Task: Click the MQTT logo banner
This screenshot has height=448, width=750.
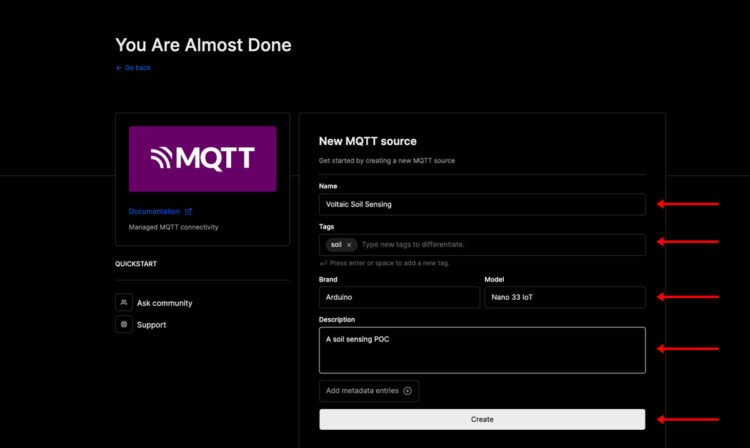Action: (202, 158)
